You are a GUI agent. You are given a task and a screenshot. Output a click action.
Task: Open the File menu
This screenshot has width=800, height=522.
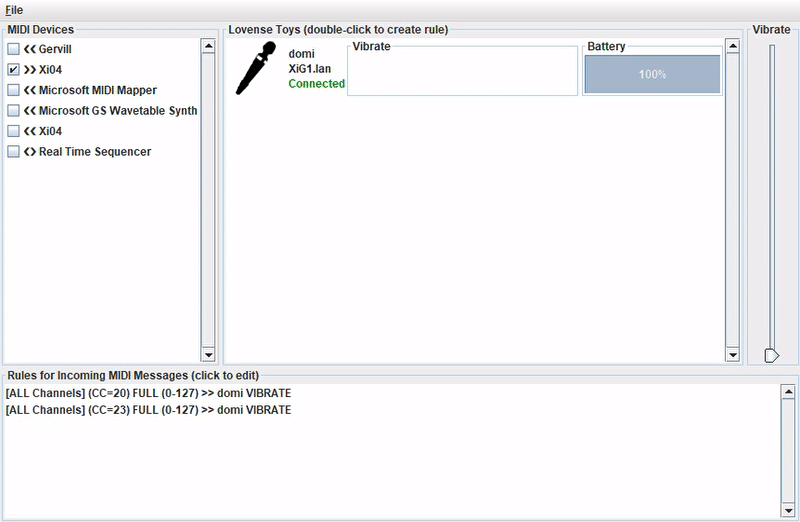click(14, 10)
